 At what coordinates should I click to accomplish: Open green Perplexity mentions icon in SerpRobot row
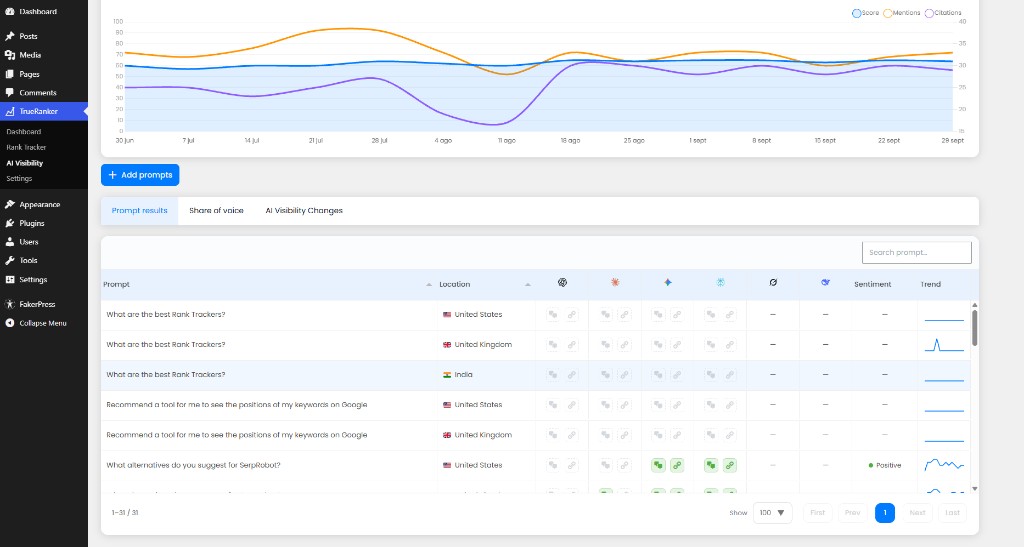click(x=711, y=465)
